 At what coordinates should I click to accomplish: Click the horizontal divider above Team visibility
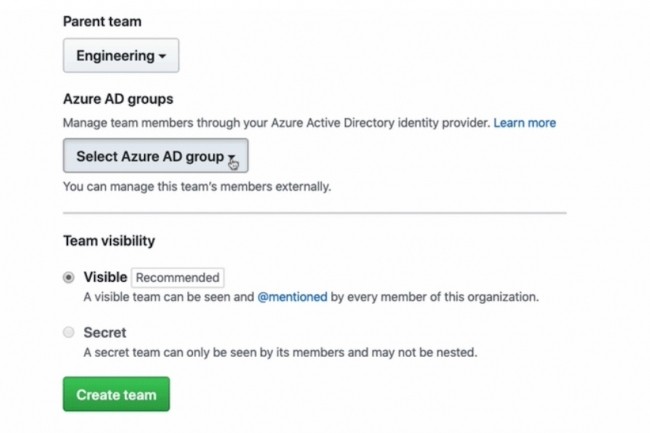pos(315,213)
